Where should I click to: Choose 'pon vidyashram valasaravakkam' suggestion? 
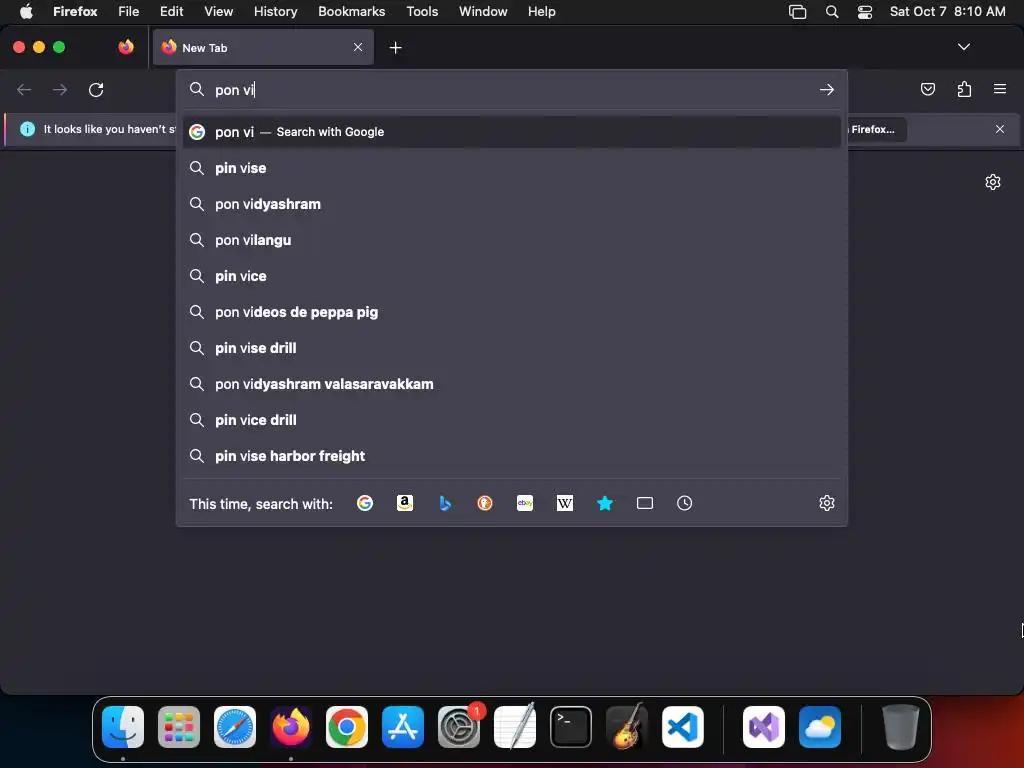click(511, 383)
